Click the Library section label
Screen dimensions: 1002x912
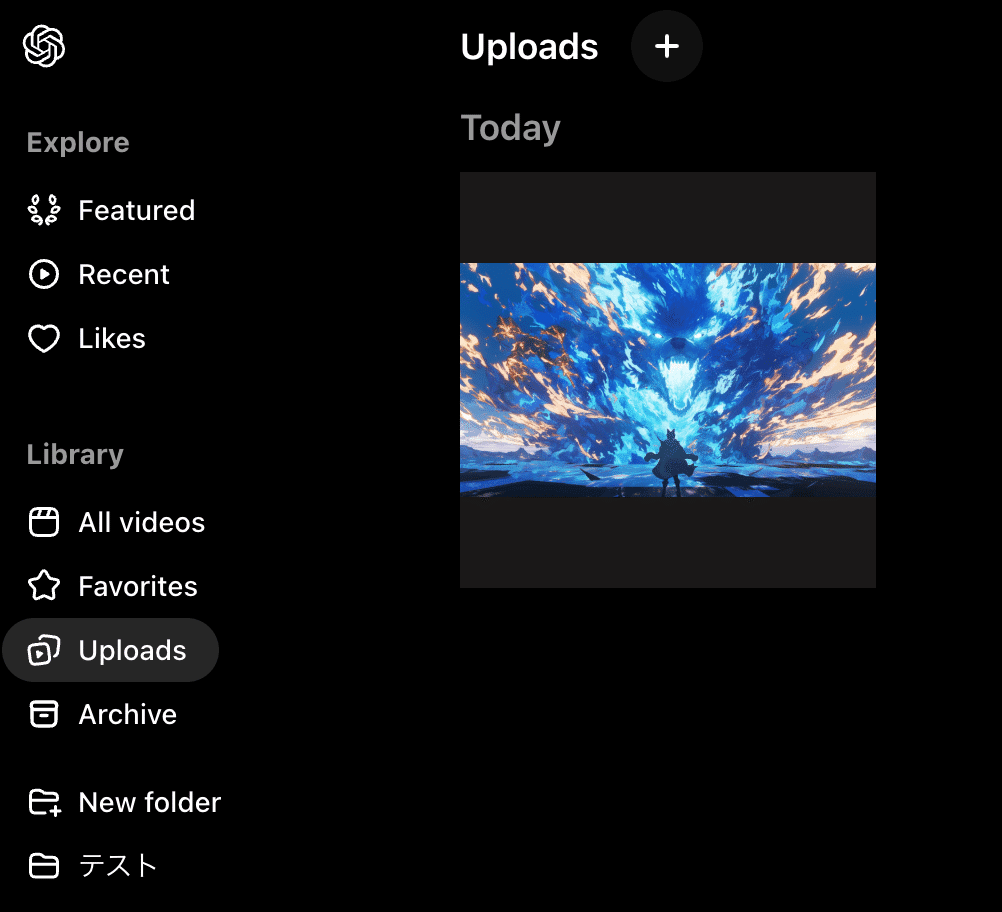click(75, 454)
